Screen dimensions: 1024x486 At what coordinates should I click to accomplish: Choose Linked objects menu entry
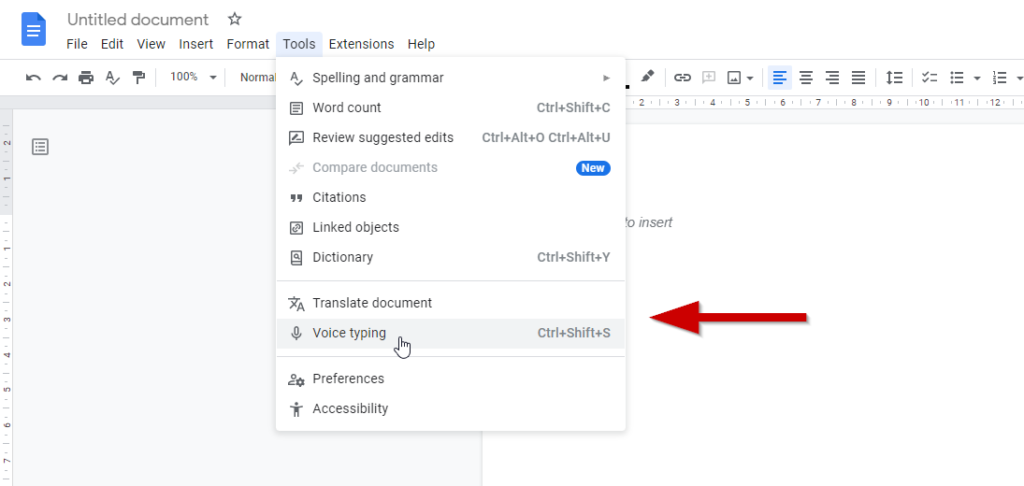(451, 227)
